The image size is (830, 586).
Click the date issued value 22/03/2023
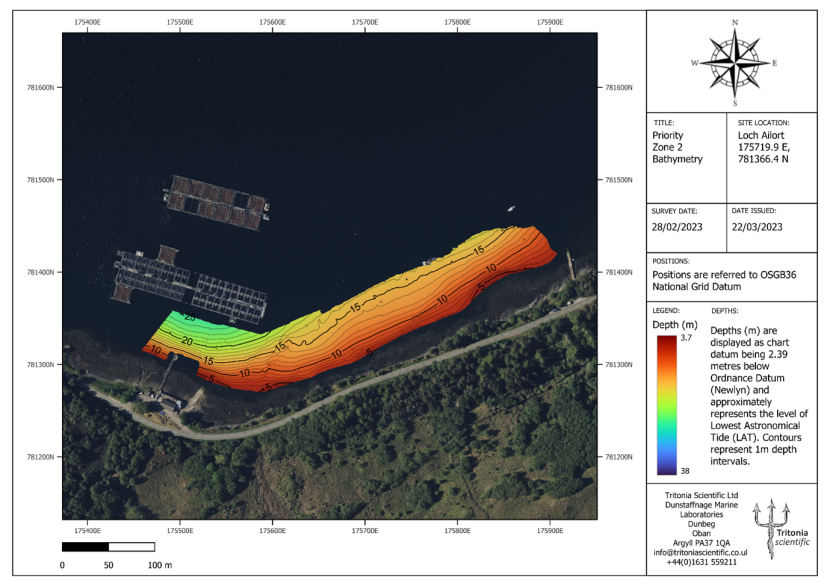tap(756, 227)
